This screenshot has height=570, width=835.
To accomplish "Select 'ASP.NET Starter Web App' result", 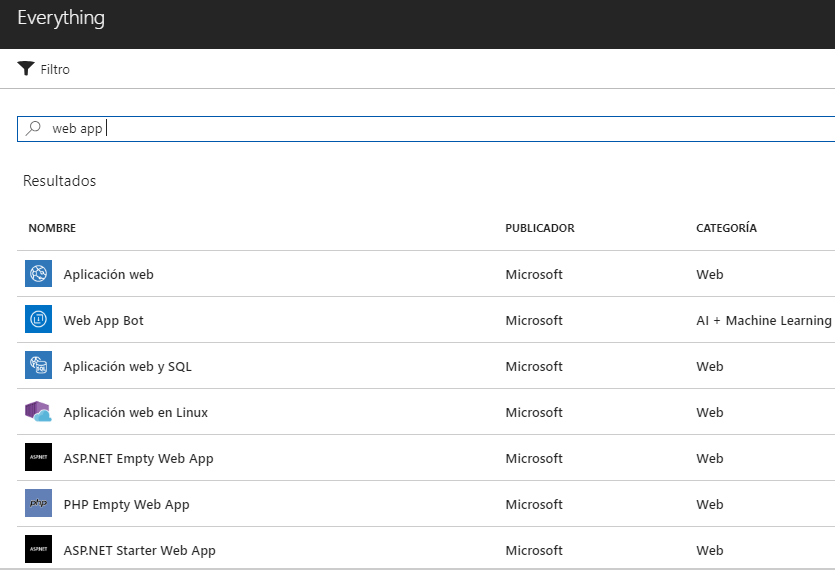I will 426,549.
